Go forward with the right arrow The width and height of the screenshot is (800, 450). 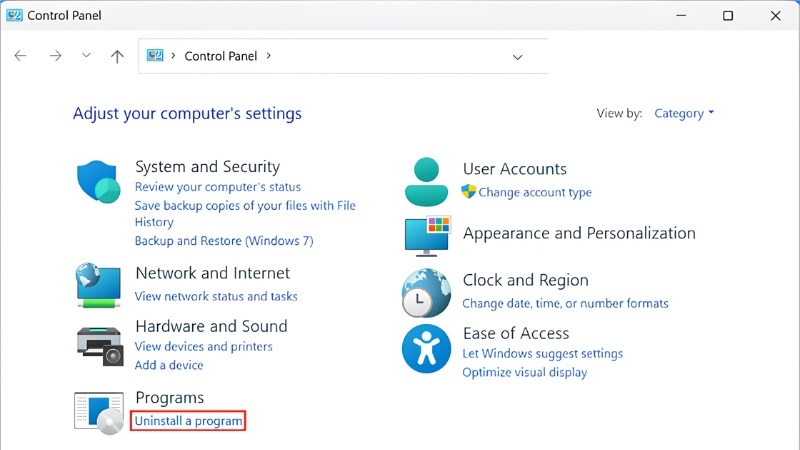pos(55,56)
